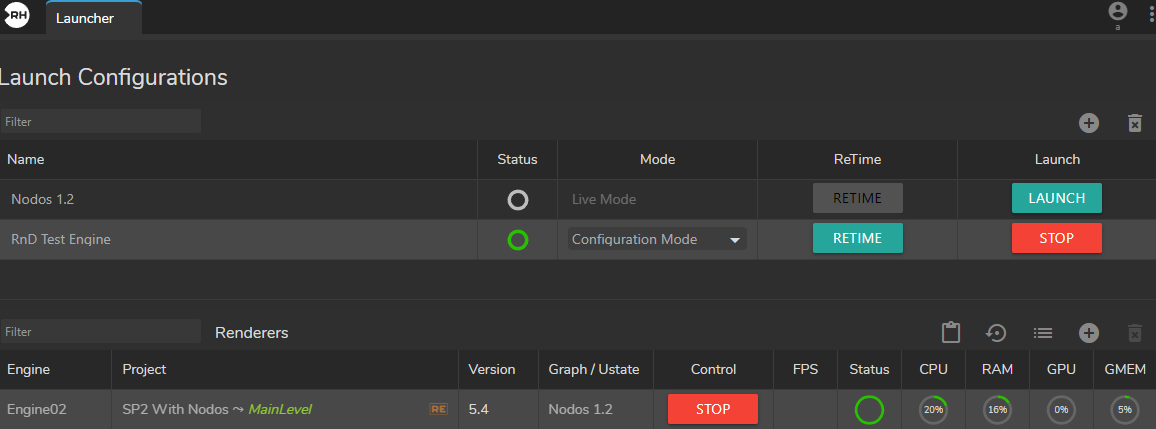Toggle the RnD Test Engine status indicator

pos(517,240)
